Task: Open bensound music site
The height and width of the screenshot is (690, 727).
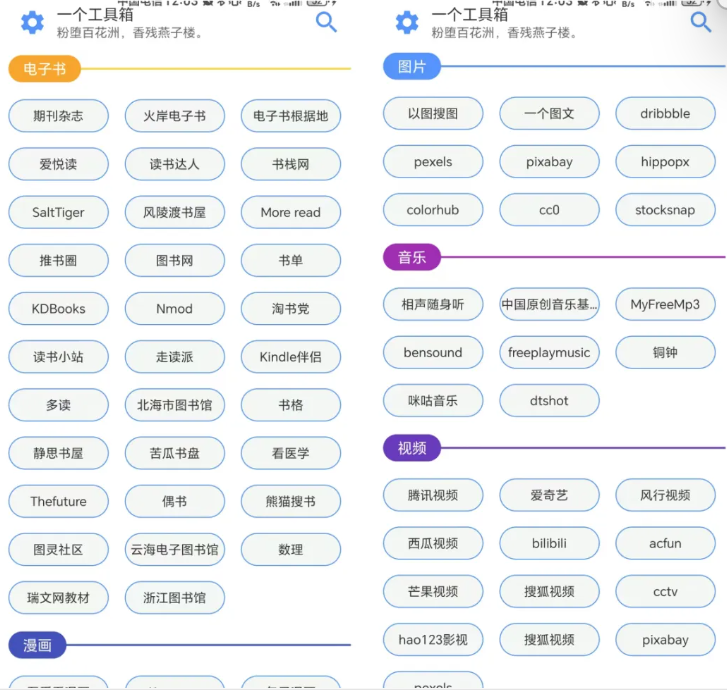Action: [x=433, y=352]
